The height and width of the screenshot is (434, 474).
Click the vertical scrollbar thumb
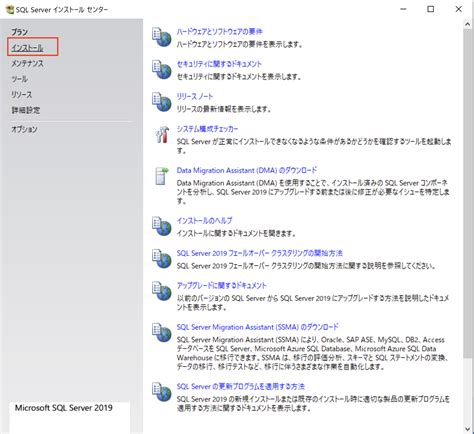tap(468, 194)
